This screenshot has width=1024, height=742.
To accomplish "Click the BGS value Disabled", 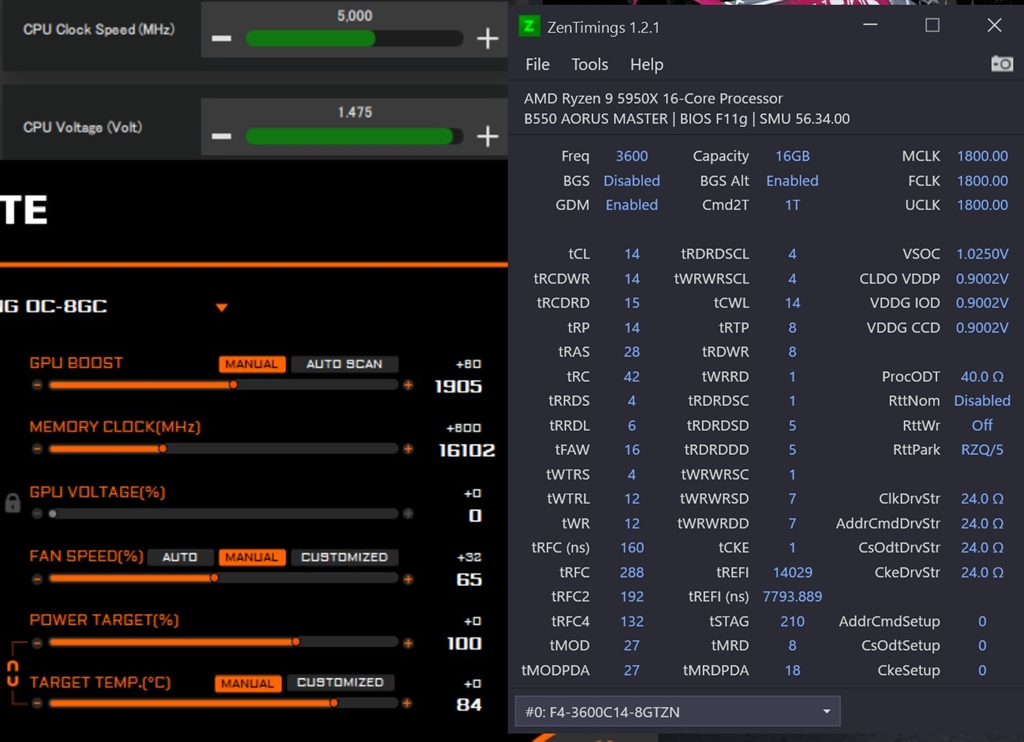I will coord(632,181).
